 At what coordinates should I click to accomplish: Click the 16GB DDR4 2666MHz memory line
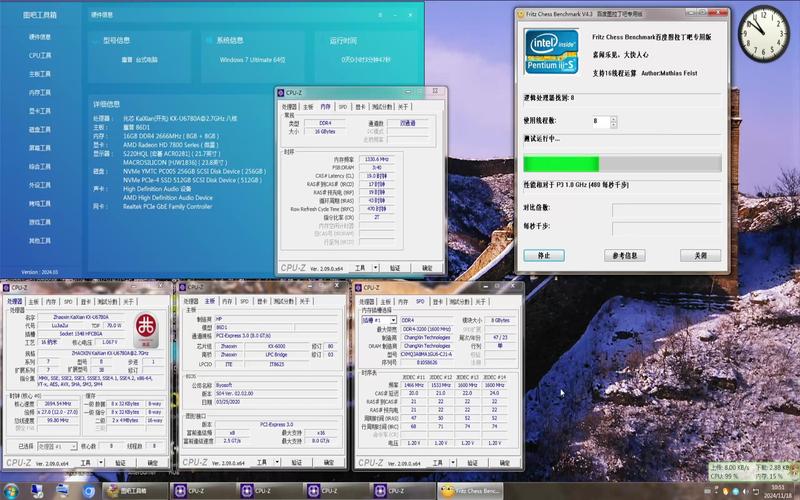171,136
